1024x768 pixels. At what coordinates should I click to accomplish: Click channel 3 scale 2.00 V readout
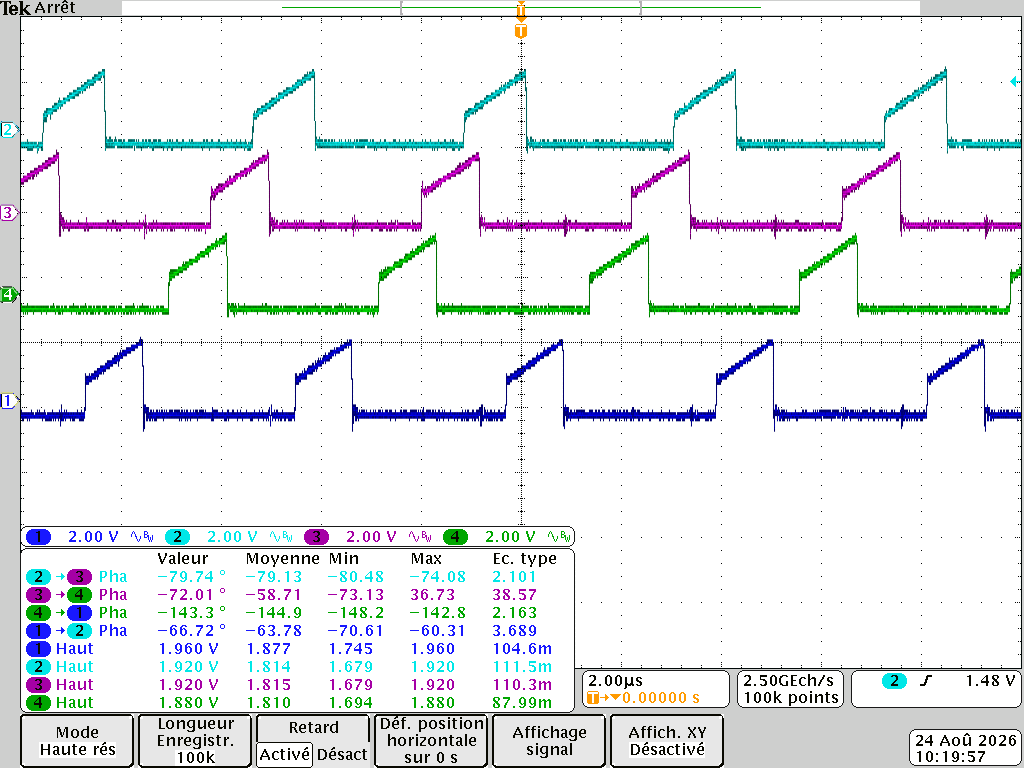[371, 537]
